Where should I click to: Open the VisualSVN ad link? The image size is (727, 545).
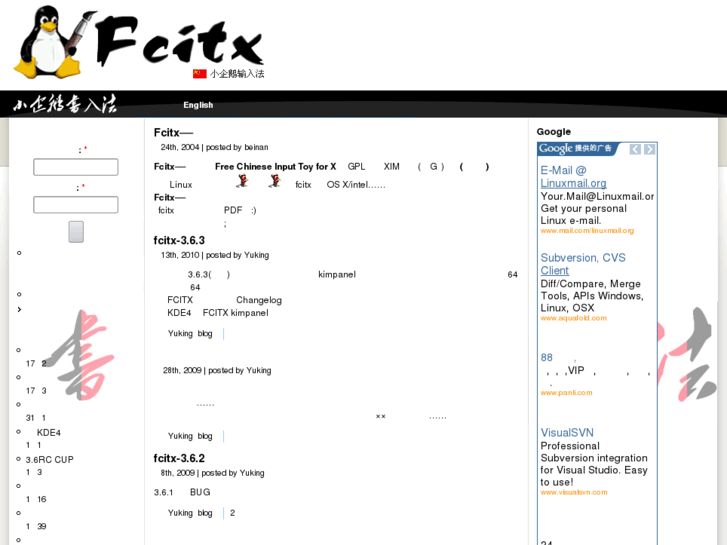coord(567,433)
